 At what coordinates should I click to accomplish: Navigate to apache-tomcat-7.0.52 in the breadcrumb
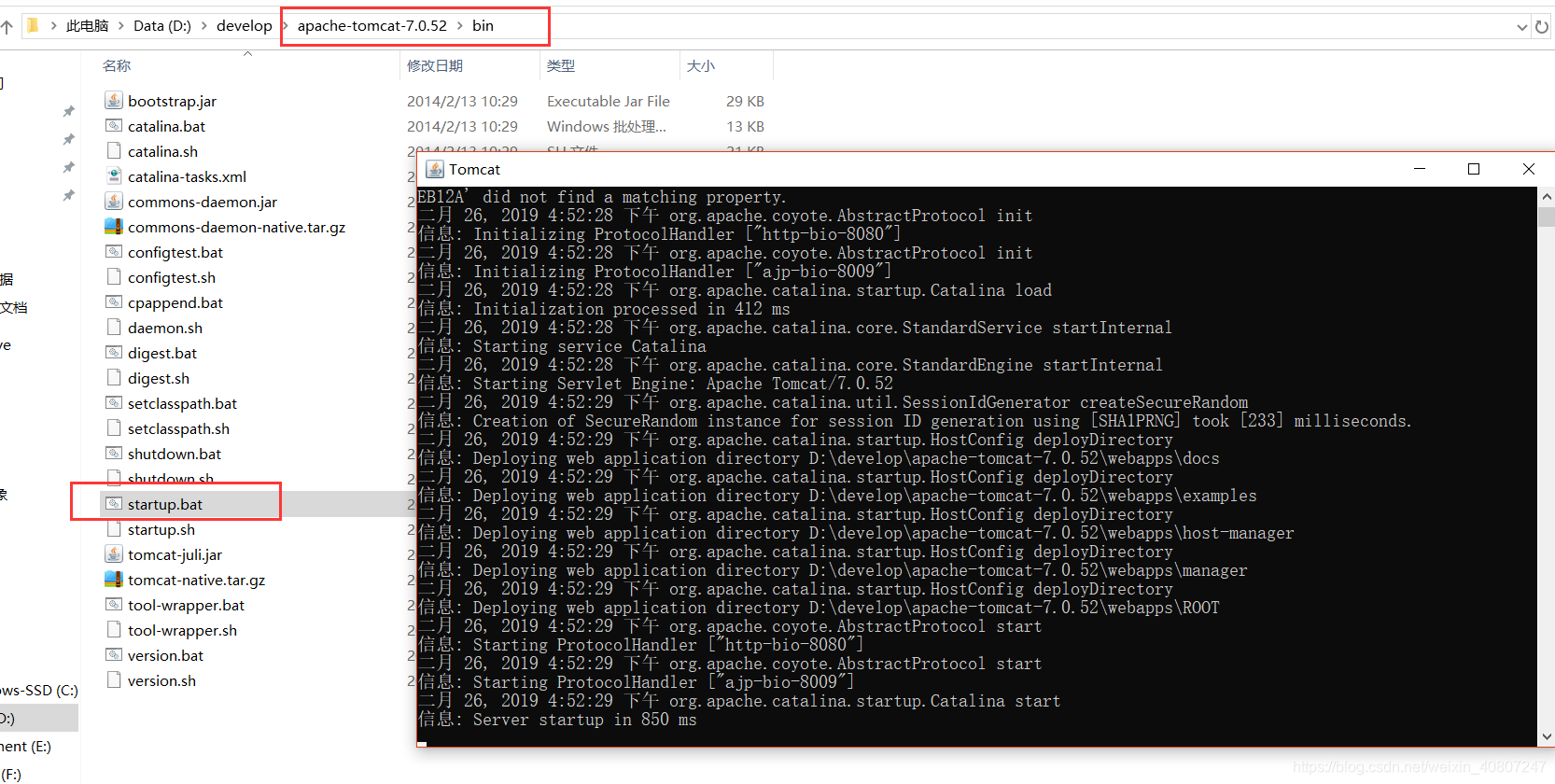[x=372, y=26]
